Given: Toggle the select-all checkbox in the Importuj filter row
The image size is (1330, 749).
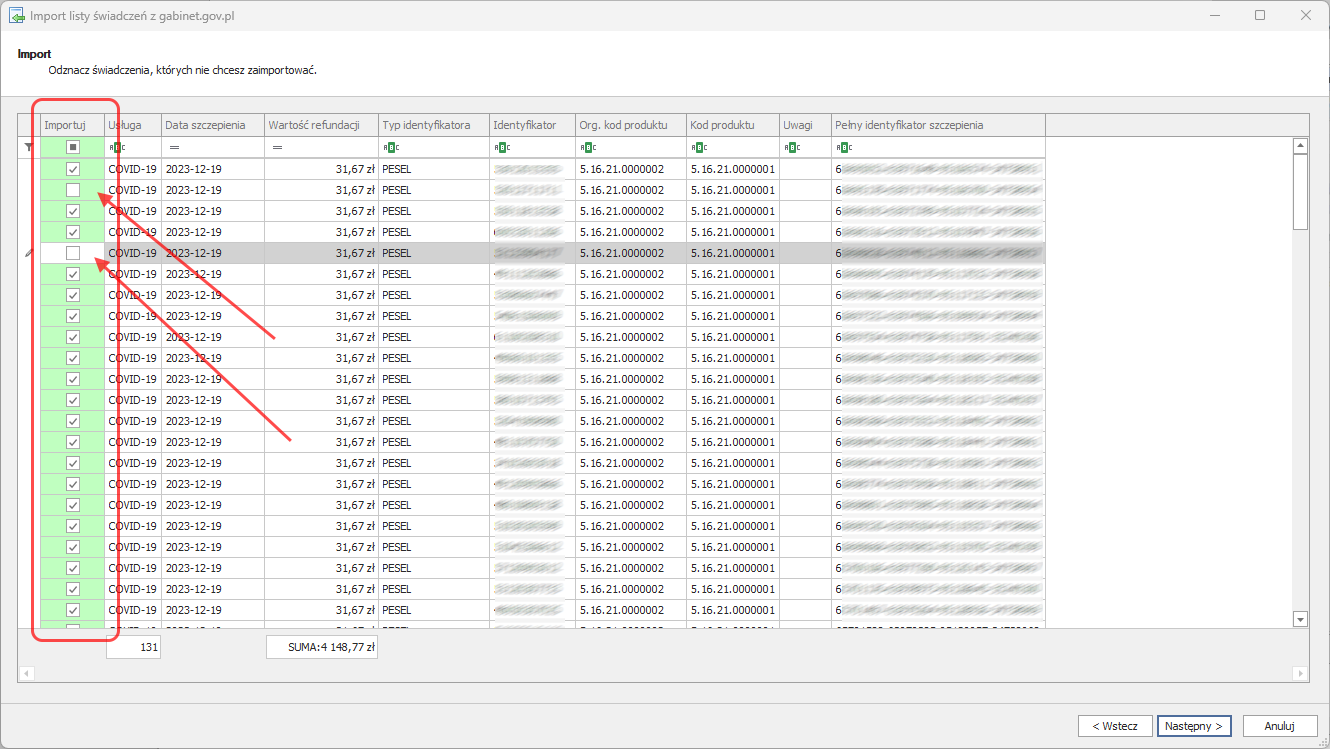Looking at the screenshot, I should click(x=73, y=147).
